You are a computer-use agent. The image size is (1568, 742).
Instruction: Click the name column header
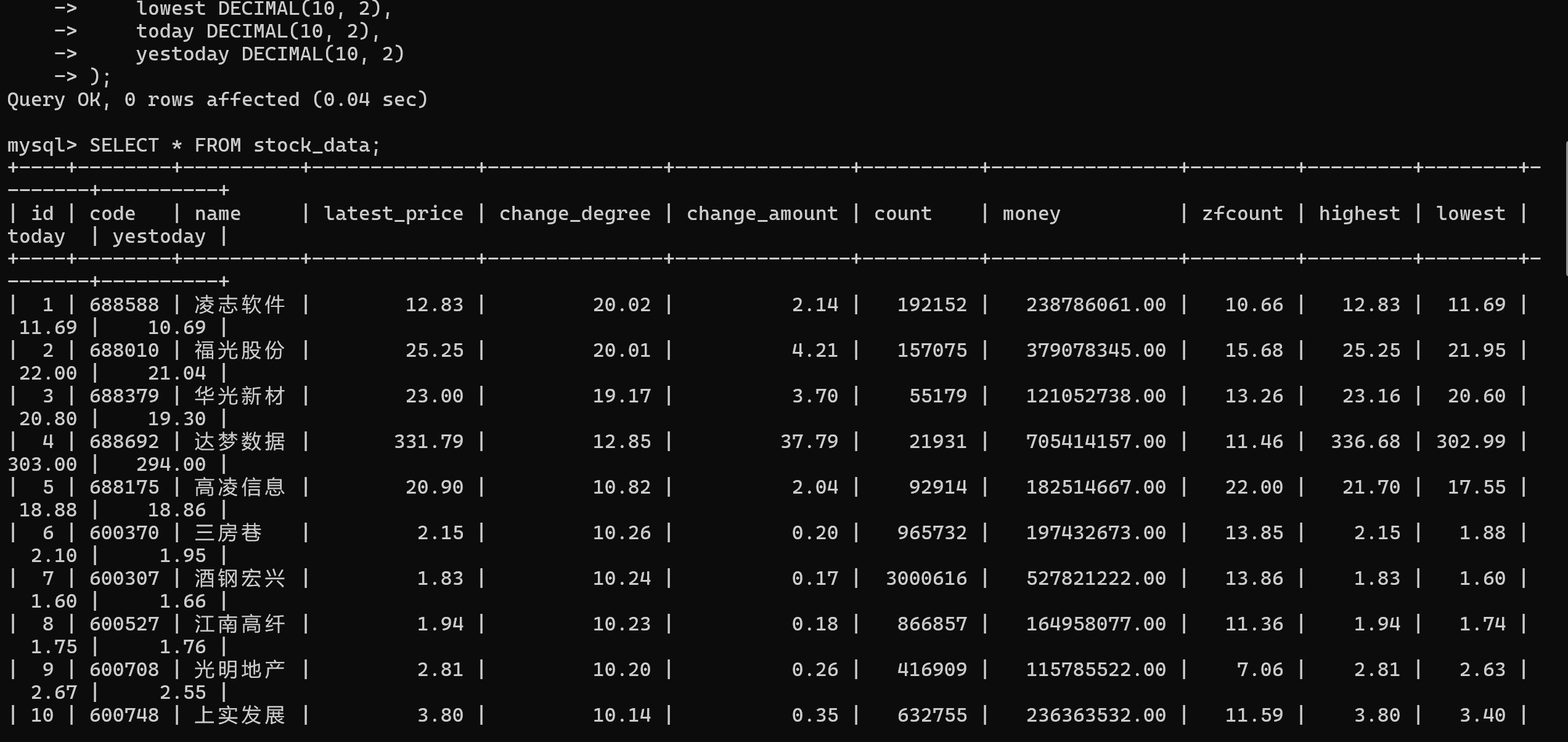point(218,214)
